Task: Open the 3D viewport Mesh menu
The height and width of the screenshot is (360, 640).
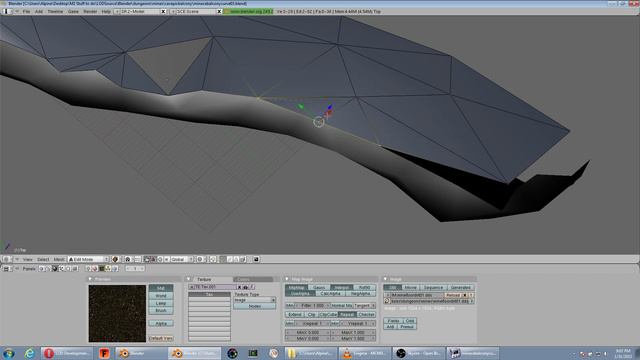Action: pos(59,259)
